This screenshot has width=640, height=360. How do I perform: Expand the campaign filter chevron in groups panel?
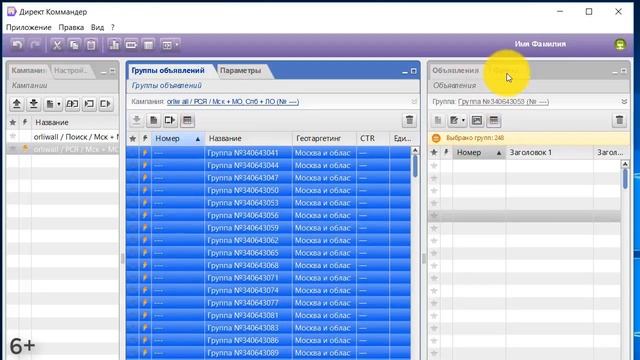414,101
